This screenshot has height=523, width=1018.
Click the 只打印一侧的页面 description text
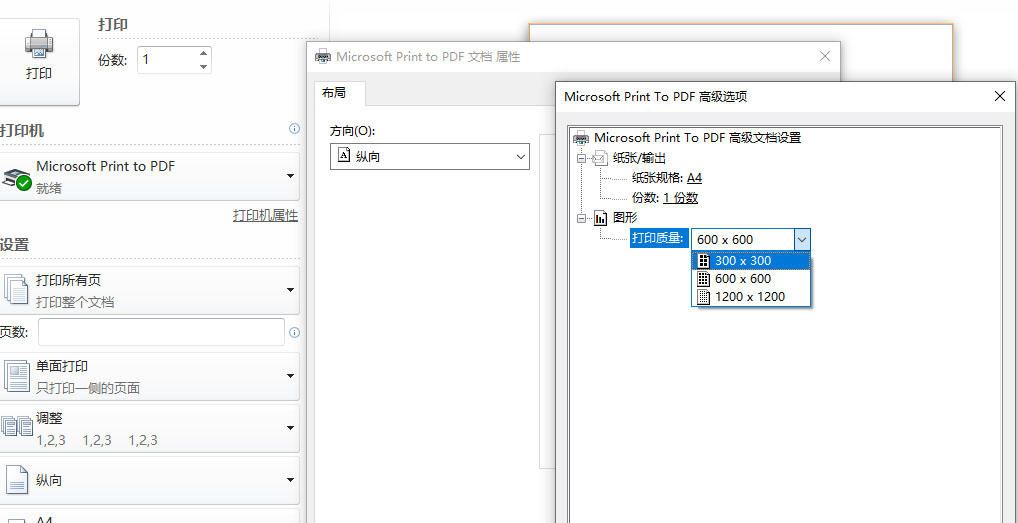pyautogui.click(x=88, y=389)
